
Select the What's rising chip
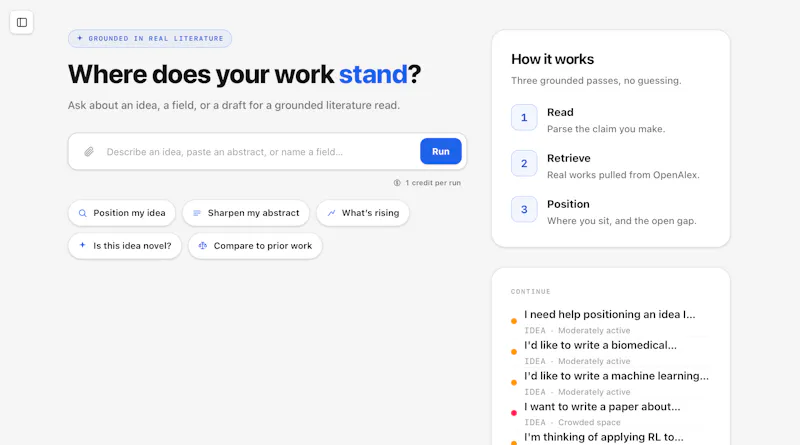point(363,213)
